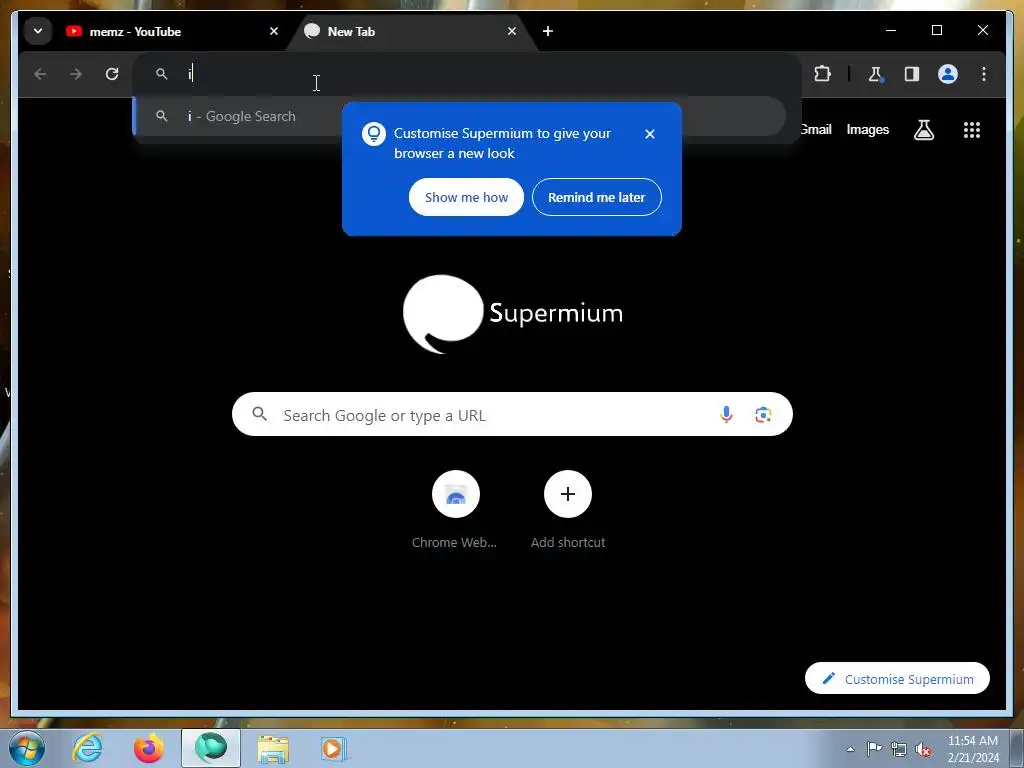Open Windows Explorer from the taskbar
This screenshot has height=768, width=1024.
coord(273,748)
